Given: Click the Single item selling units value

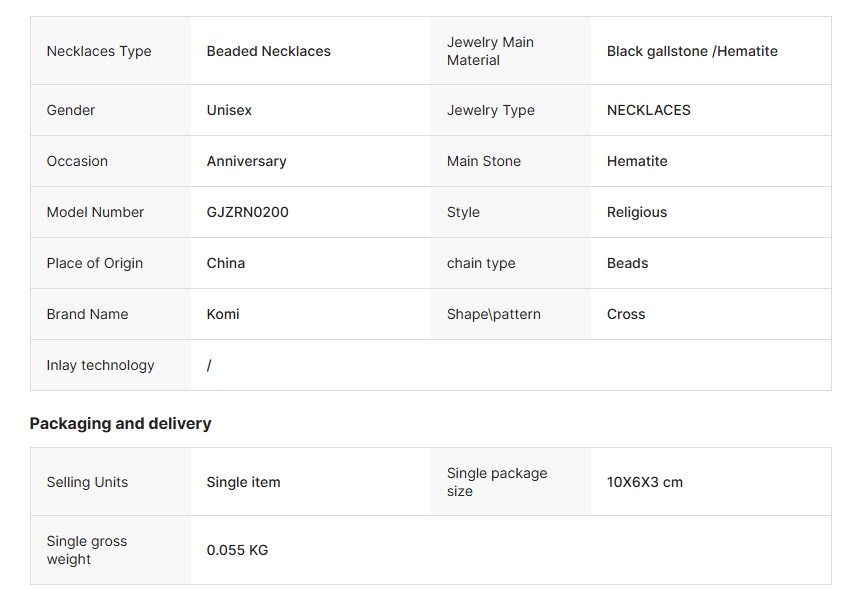Looking at the screenshot, I should tap(243, 482).
